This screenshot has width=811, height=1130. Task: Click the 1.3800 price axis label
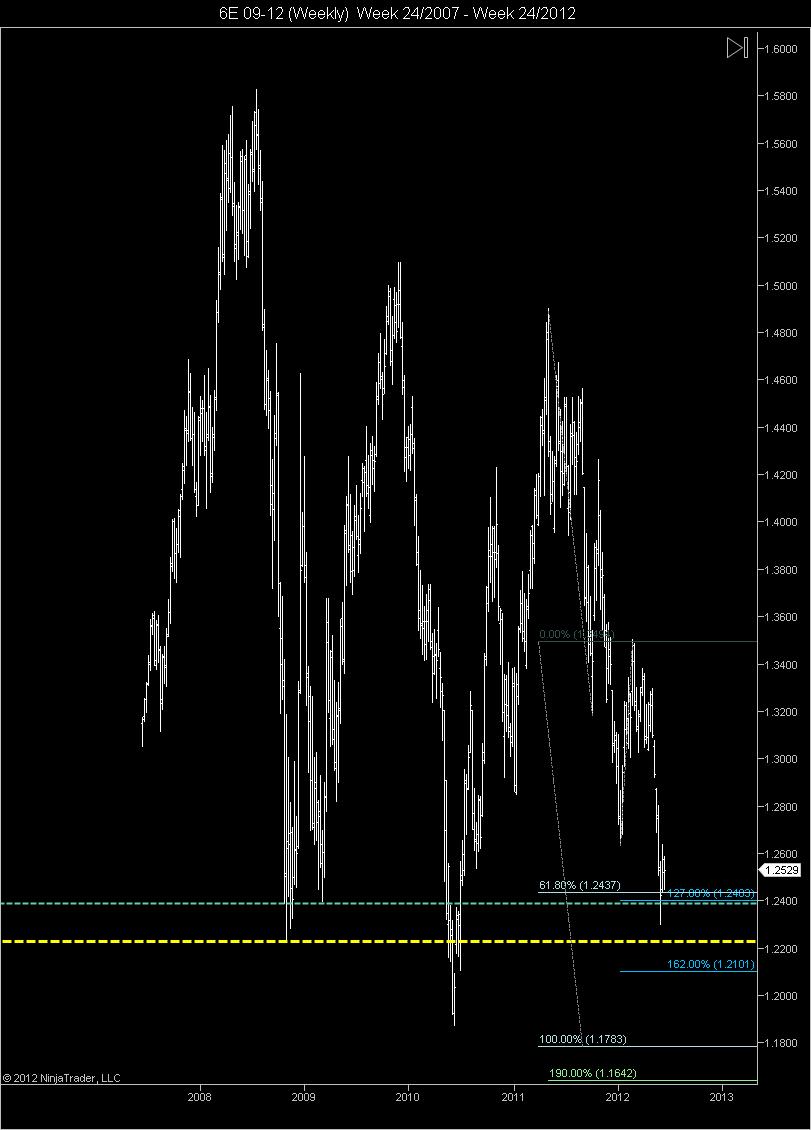pyautogui.click(x=781, y=569)
